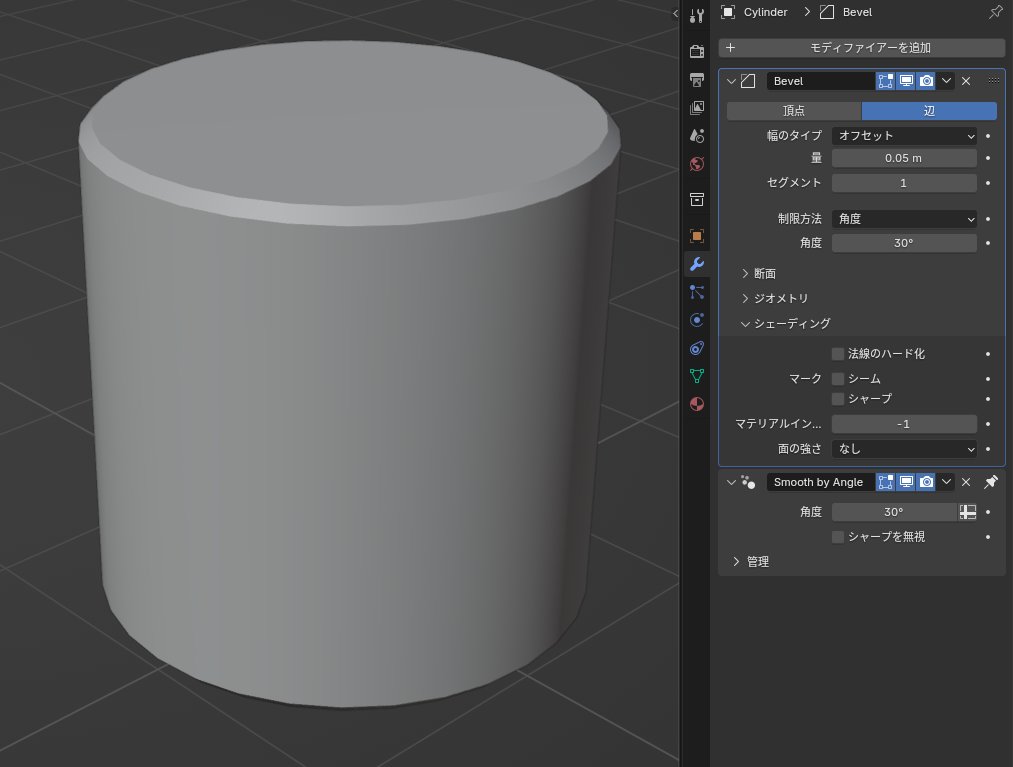
Task: Select the Modifiers wrench tab
Action: 696,264
